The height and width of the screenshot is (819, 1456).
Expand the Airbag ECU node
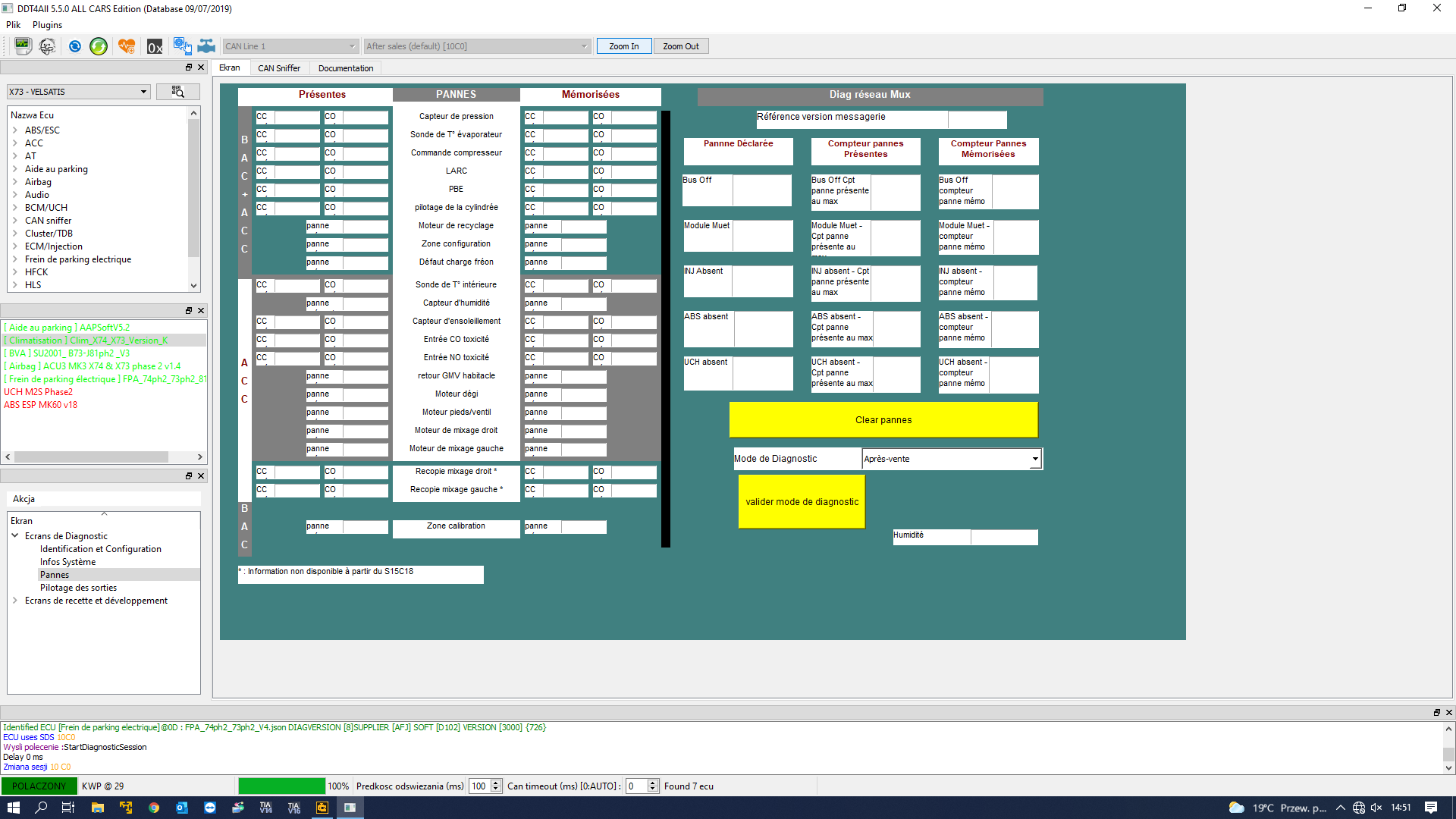point(15,182)
